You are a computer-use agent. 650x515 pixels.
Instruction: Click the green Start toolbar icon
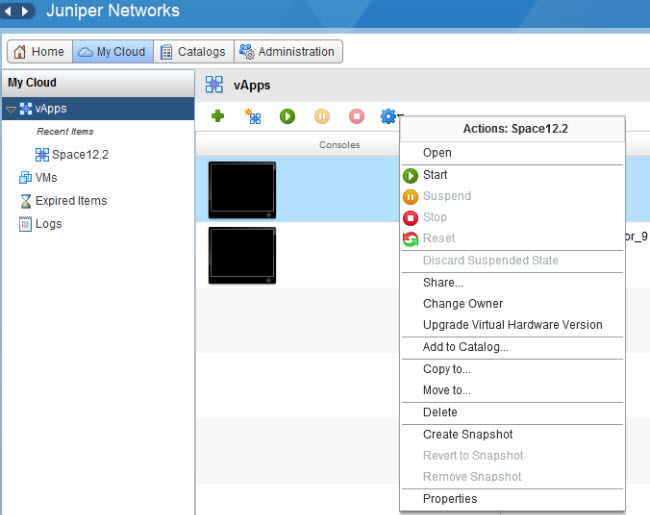pyautogui.click(x=287, y=117)
